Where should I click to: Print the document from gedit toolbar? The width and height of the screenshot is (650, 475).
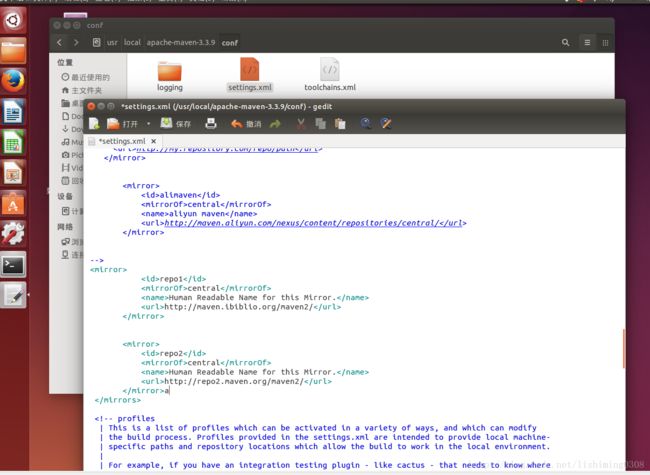click(x=211, y=124)
